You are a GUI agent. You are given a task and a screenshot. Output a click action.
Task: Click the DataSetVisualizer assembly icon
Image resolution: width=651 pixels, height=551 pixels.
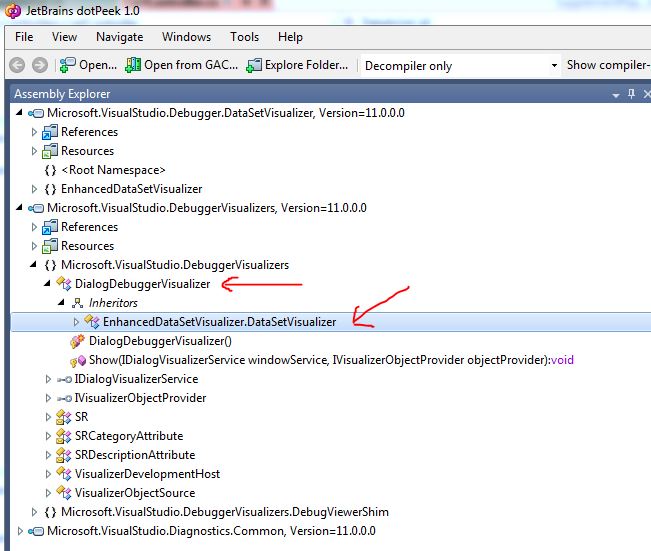(x=36, y=113)
